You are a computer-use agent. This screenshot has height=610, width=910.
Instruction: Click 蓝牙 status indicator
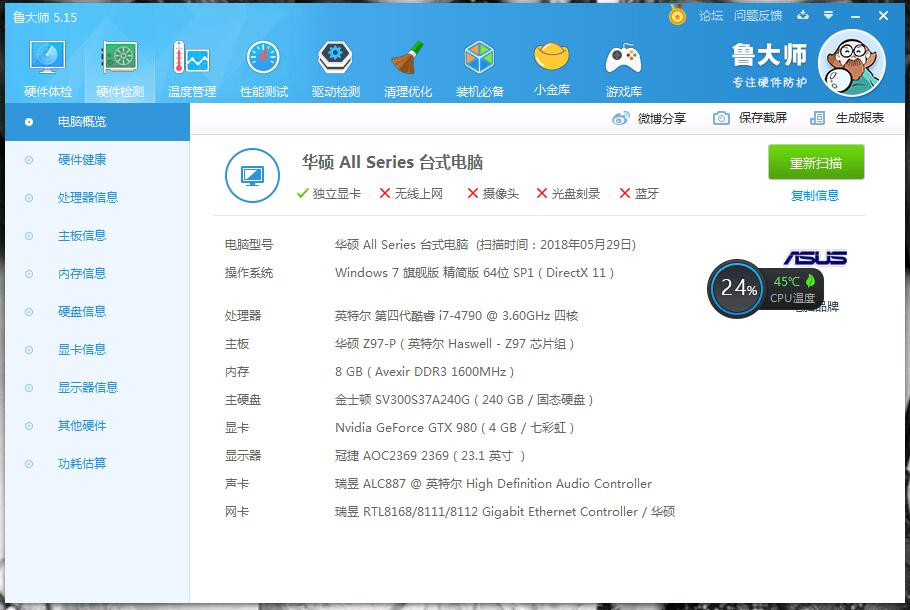tap(639, 194)
